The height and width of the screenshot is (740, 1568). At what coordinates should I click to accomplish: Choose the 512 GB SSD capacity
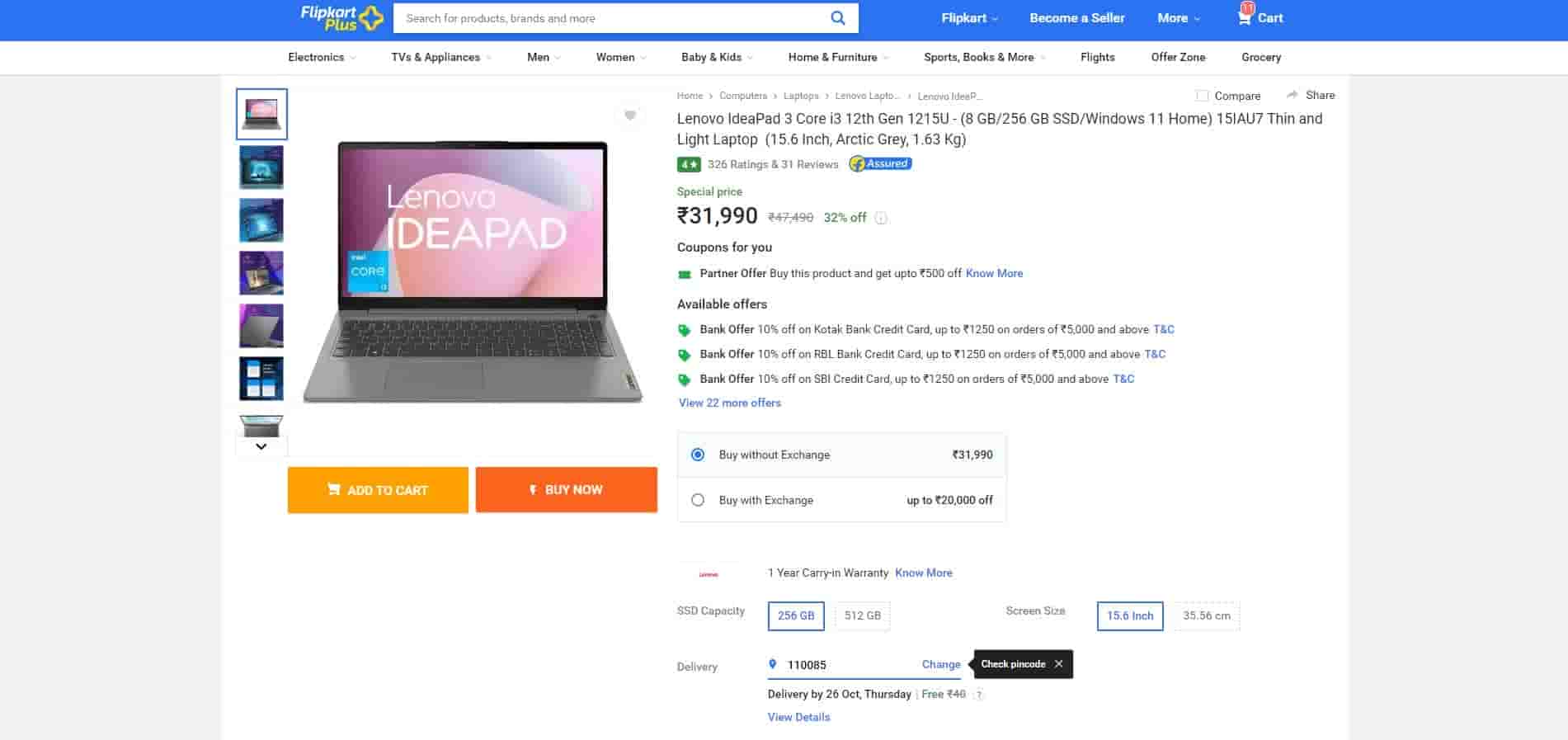(862, 615)
